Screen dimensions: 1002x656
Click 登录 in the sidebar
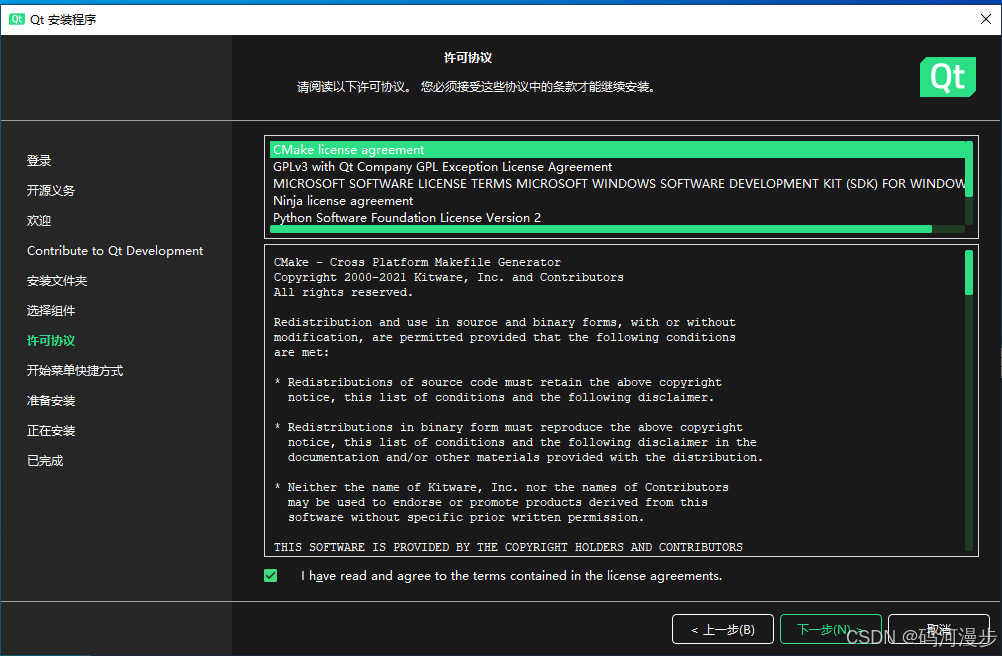[38, 160]
